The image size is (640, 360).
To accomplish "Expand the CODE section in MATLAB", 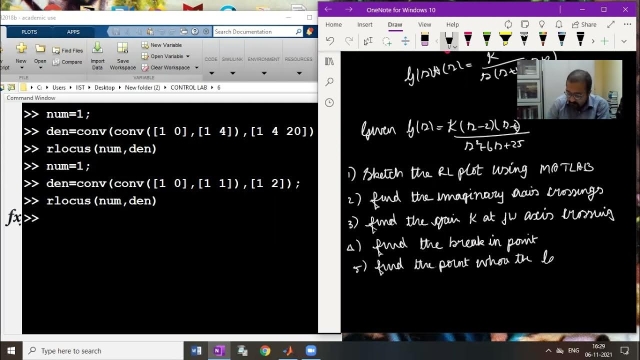I will [211, 73].
